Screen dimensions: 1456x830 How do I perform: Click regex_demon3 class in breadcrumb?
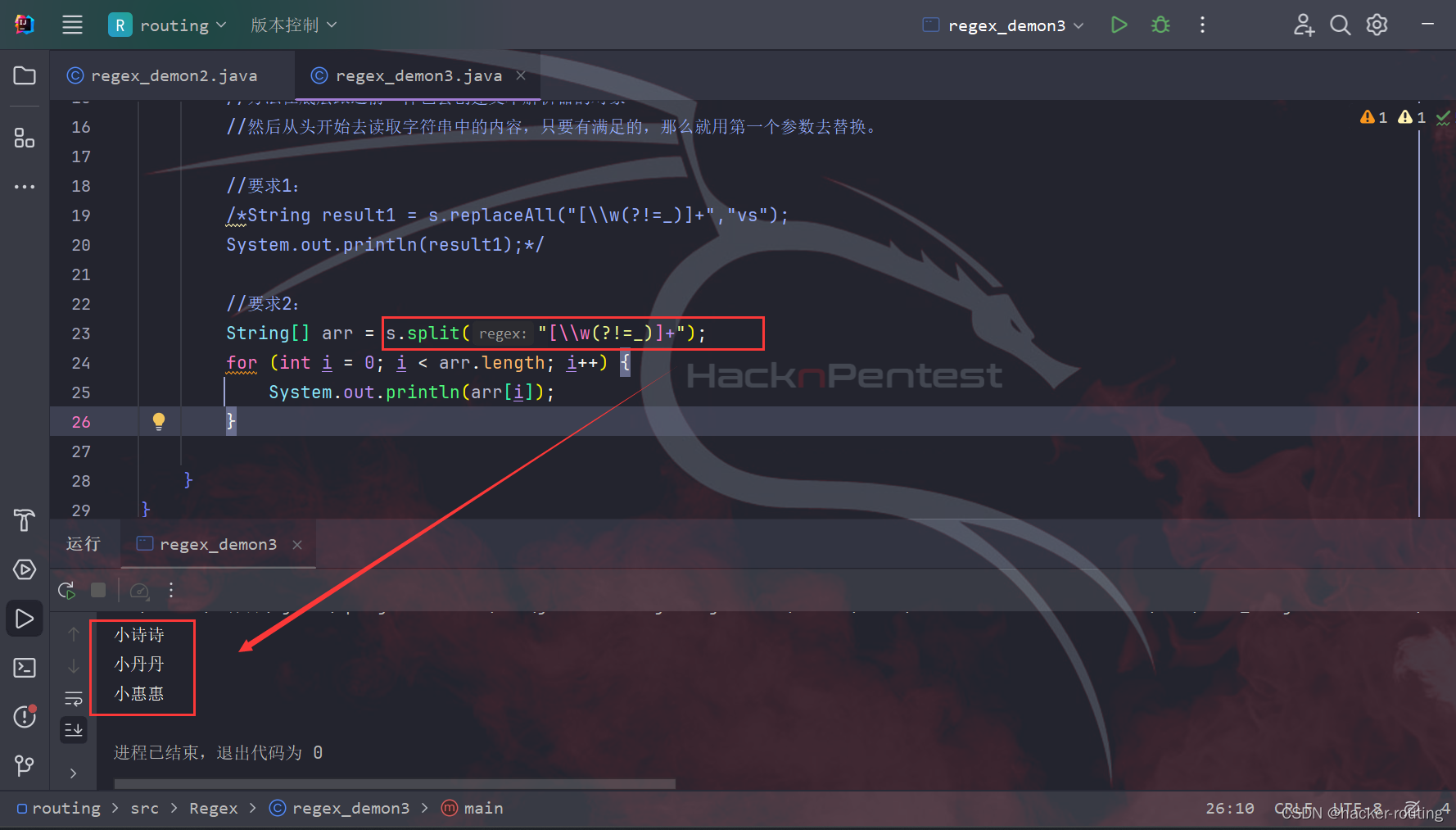340,809
